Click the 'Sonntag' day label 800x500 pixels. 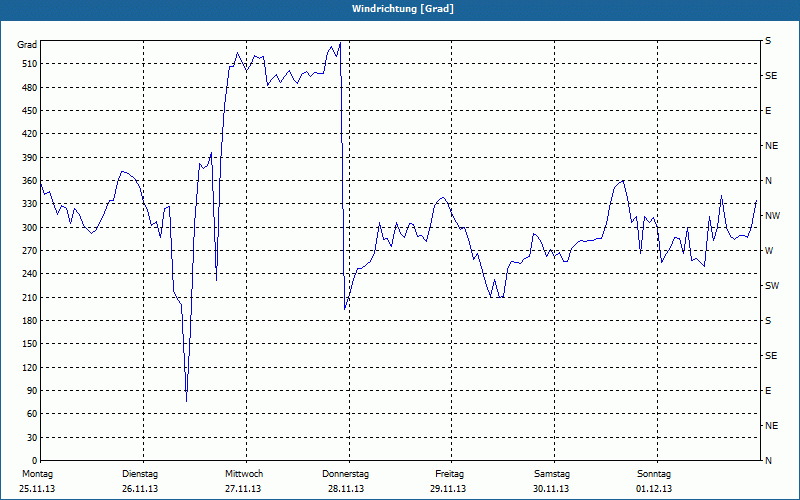(x=654, y=474)
